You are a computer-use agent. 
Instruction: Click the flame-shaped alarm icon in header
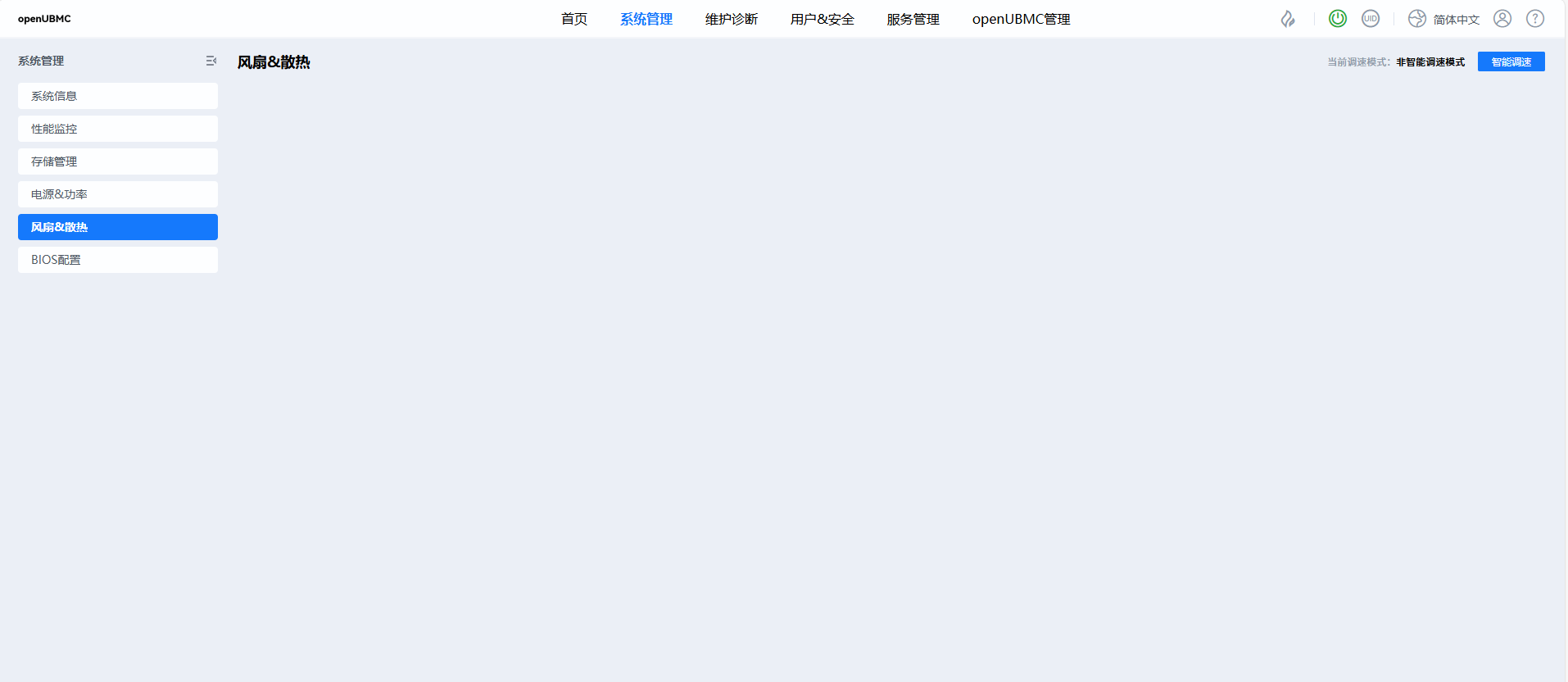click(x=1288, y=19)
